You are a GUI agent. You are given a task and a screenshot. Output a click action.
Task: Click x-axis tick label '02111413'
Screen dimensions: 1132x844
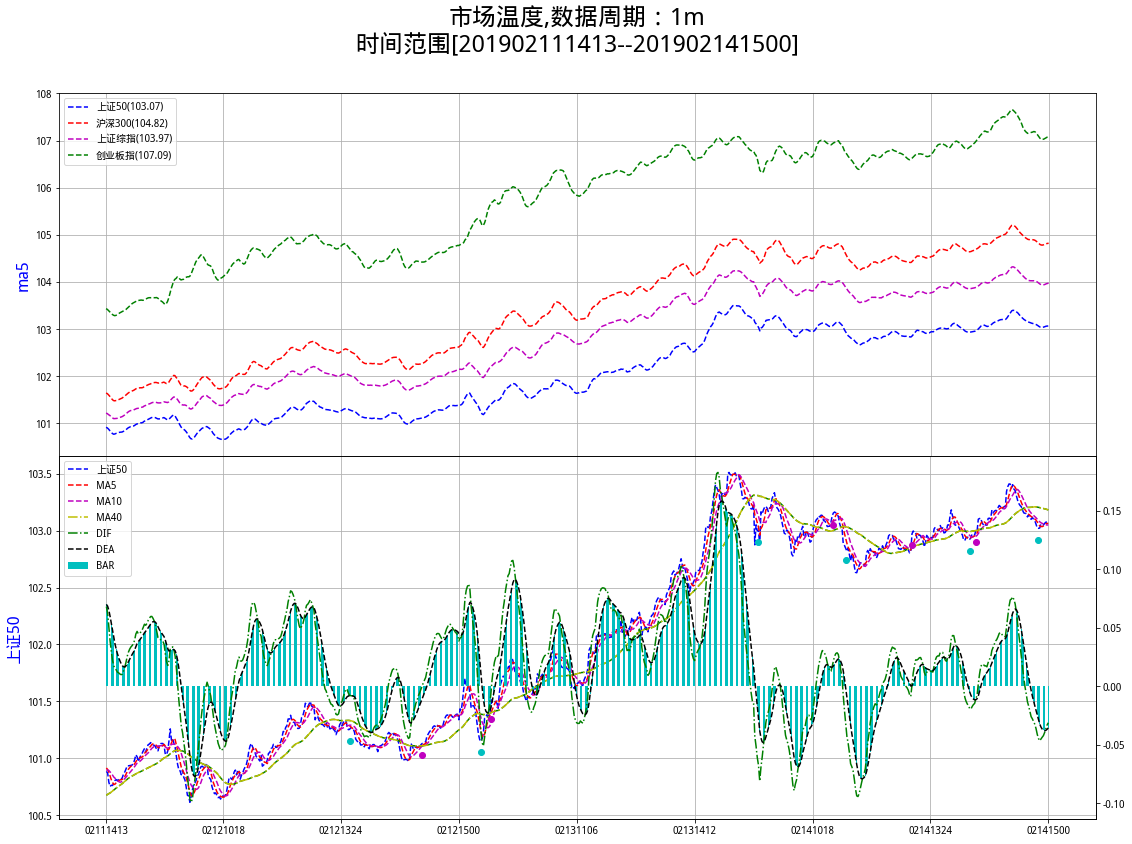coord(106,830)
